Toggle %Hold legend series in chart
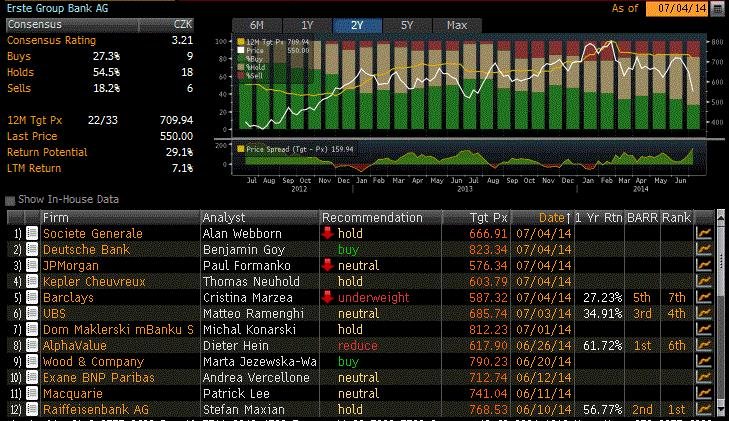 click(241, 67)
